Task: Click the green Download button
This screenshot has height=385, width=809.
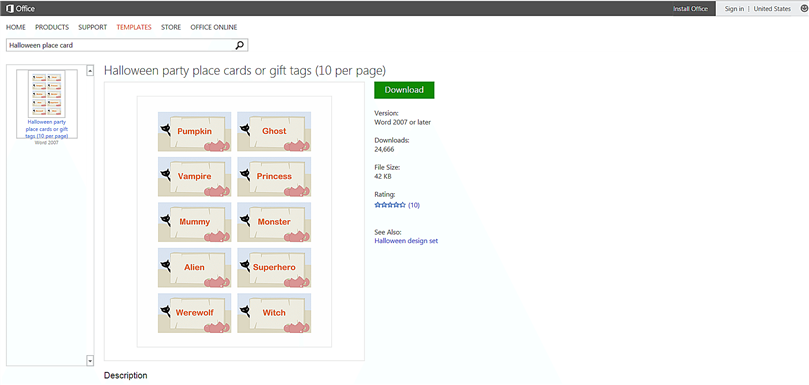Action: [404, 90]
